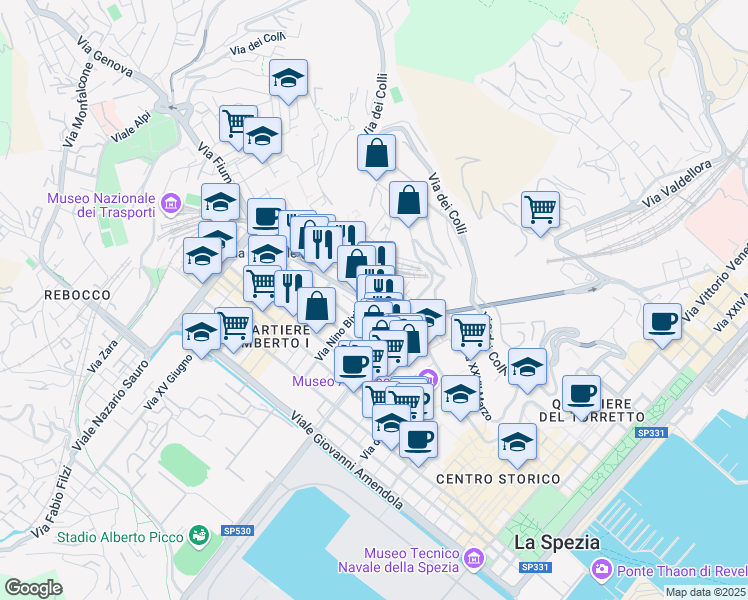The width and height of the screenshot is (748, 600).
Task: Click the Ponte Thaon di Revel camera icon
Action: tap(601, 570)
